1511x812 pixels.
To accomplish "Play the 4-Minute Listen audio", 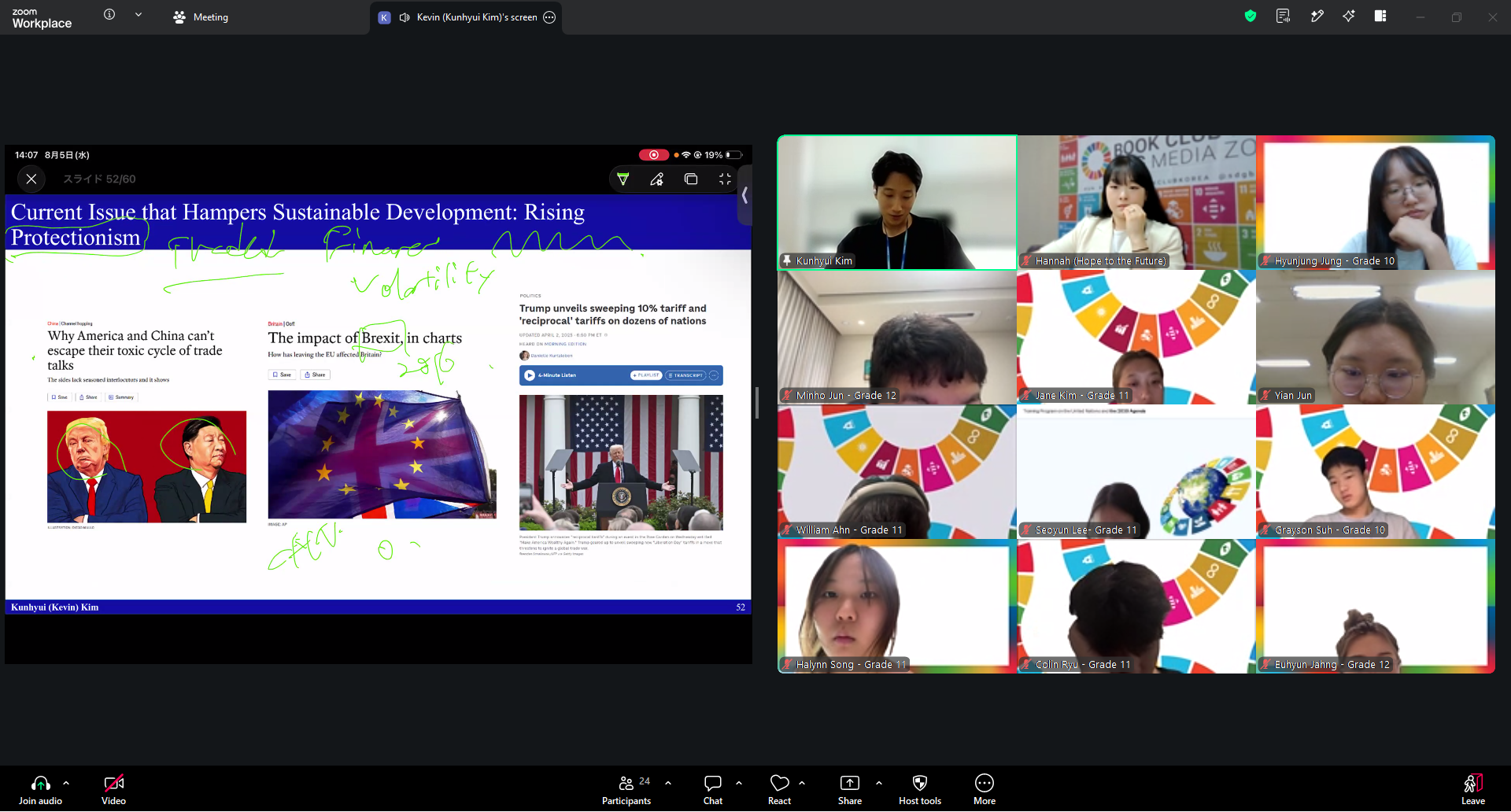I will pyautogui.click(x=530, y=375).
